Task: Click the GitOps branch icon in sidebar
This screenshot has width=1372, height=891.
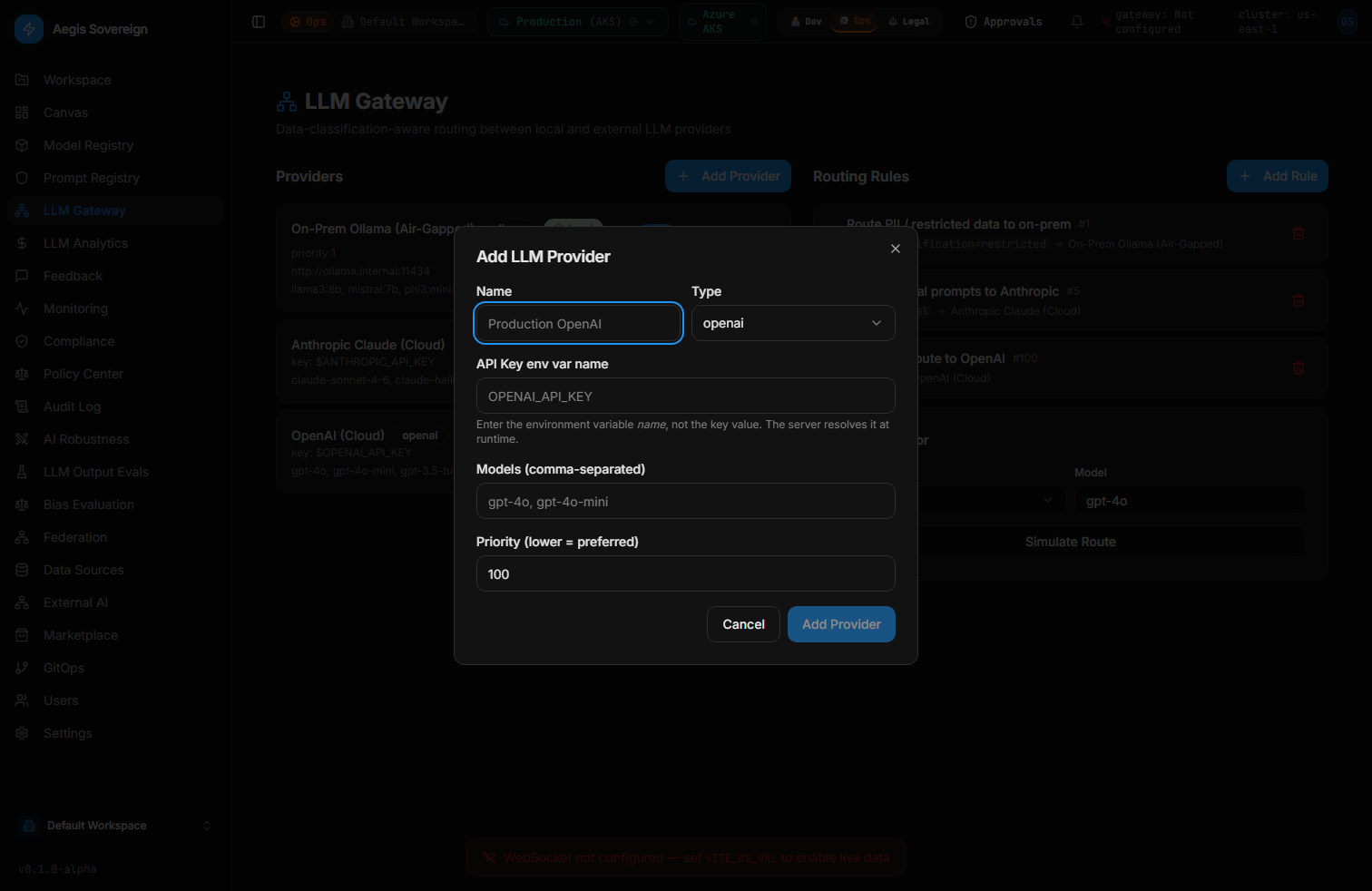Action: [x=22, y=668]
